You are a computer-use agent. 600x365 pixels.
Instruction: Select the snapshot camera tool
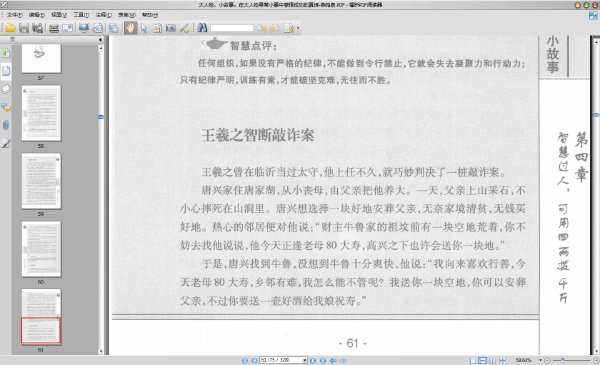pyautogui.click(x=171, y=28)
